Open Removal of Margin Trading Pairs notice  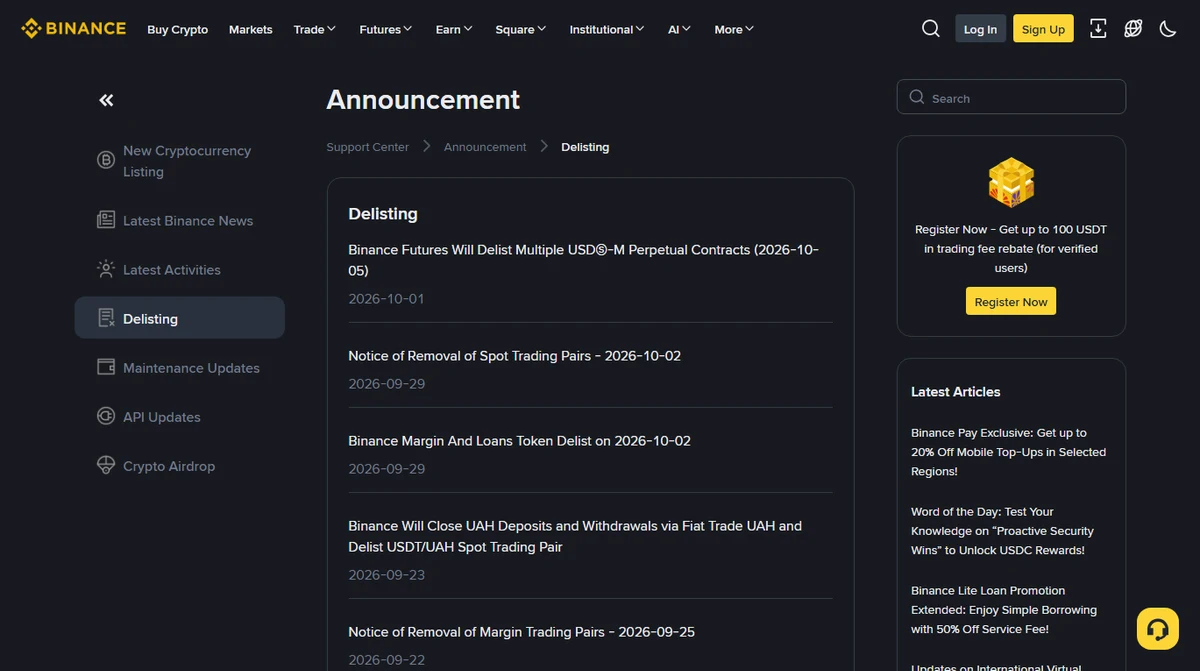tap(521, 632)
